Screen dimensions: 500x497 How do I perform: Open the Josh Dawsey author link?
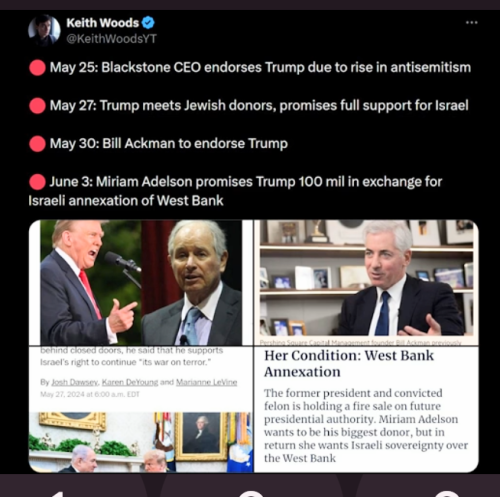[x=75, y=382]
